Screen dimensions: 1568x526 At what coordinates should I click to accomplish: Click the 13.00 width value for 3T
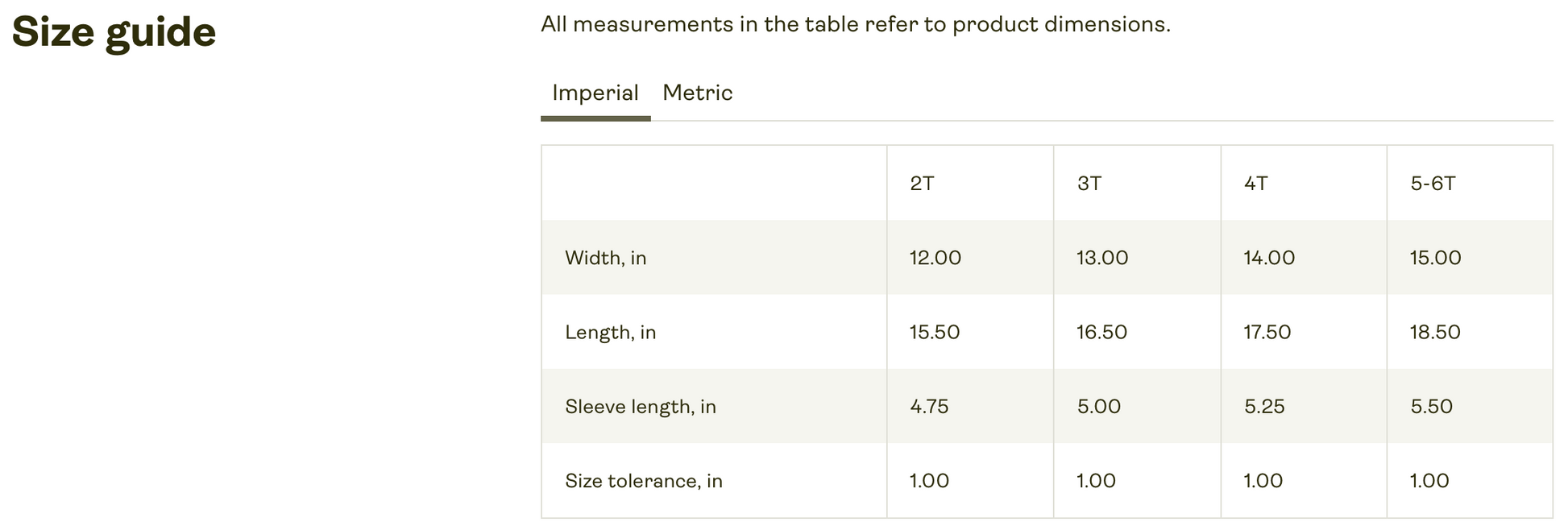point(1101,258)
